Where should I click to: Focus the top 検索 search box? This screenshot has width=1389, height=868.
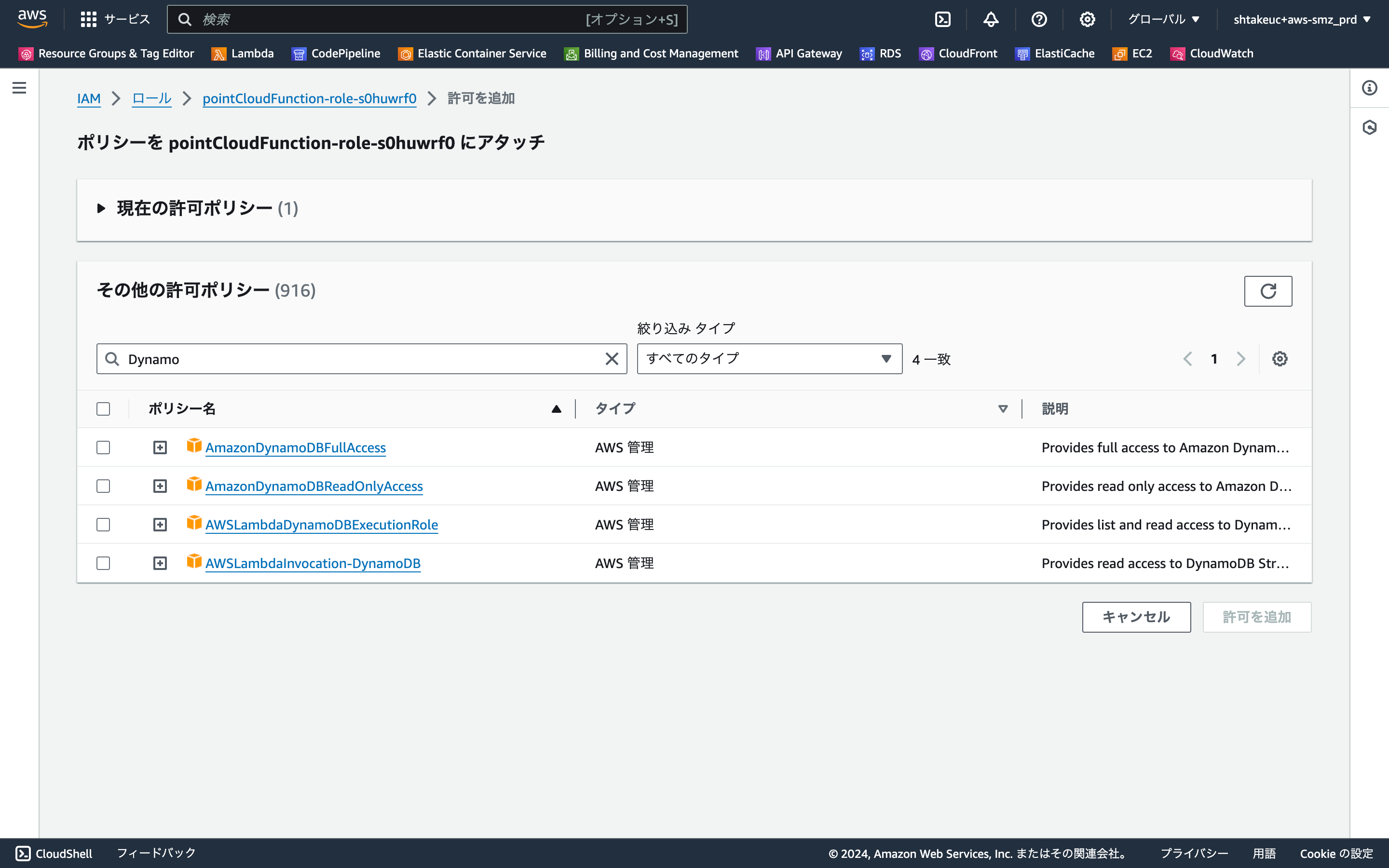pyautogui.click(x=427, y=19)
